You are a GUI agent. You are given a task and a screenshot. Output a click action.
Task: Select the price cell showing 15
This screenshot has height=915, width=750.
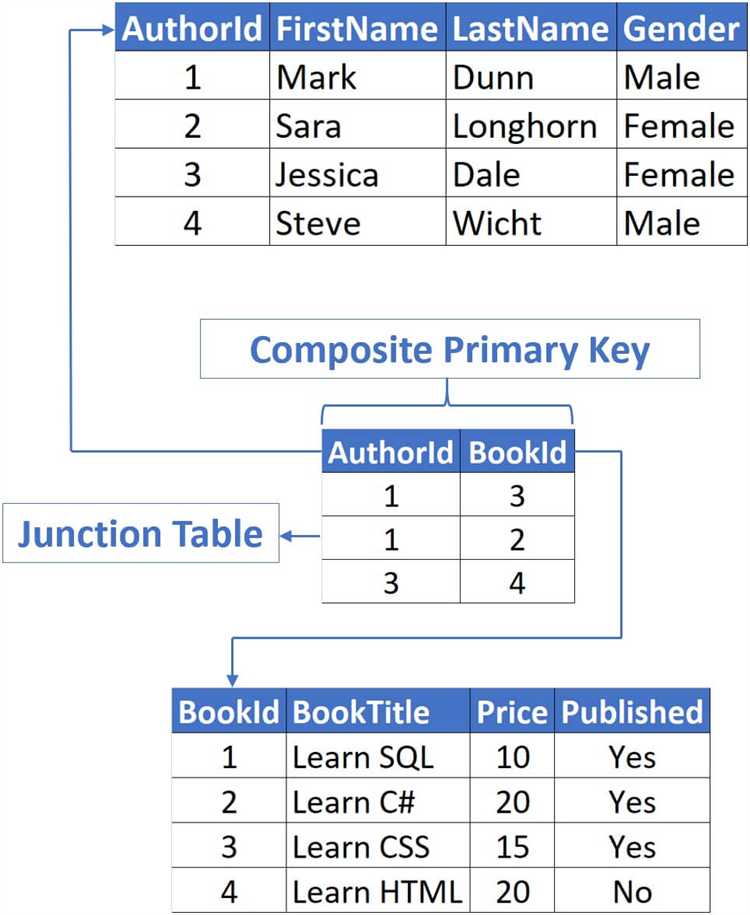512,847
